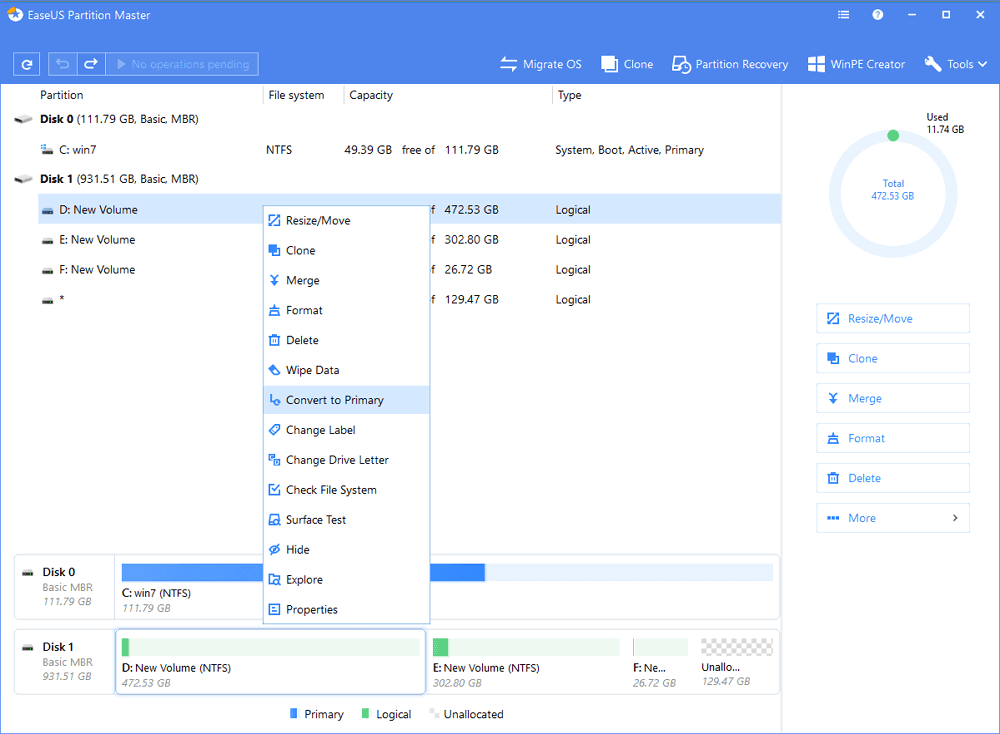Choose Merge in the context menu

346,281
